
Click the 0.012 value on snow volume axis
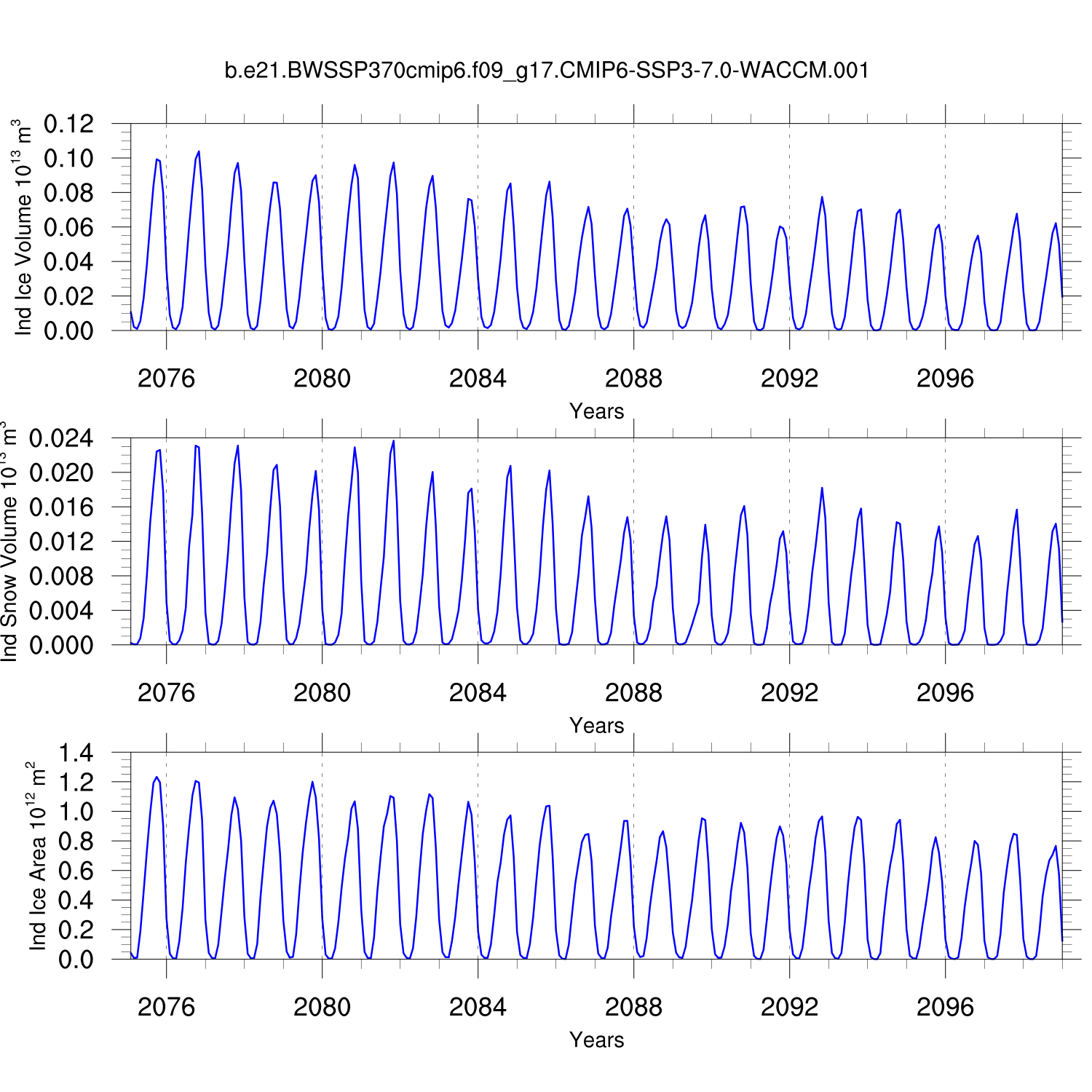coord(61,542)
